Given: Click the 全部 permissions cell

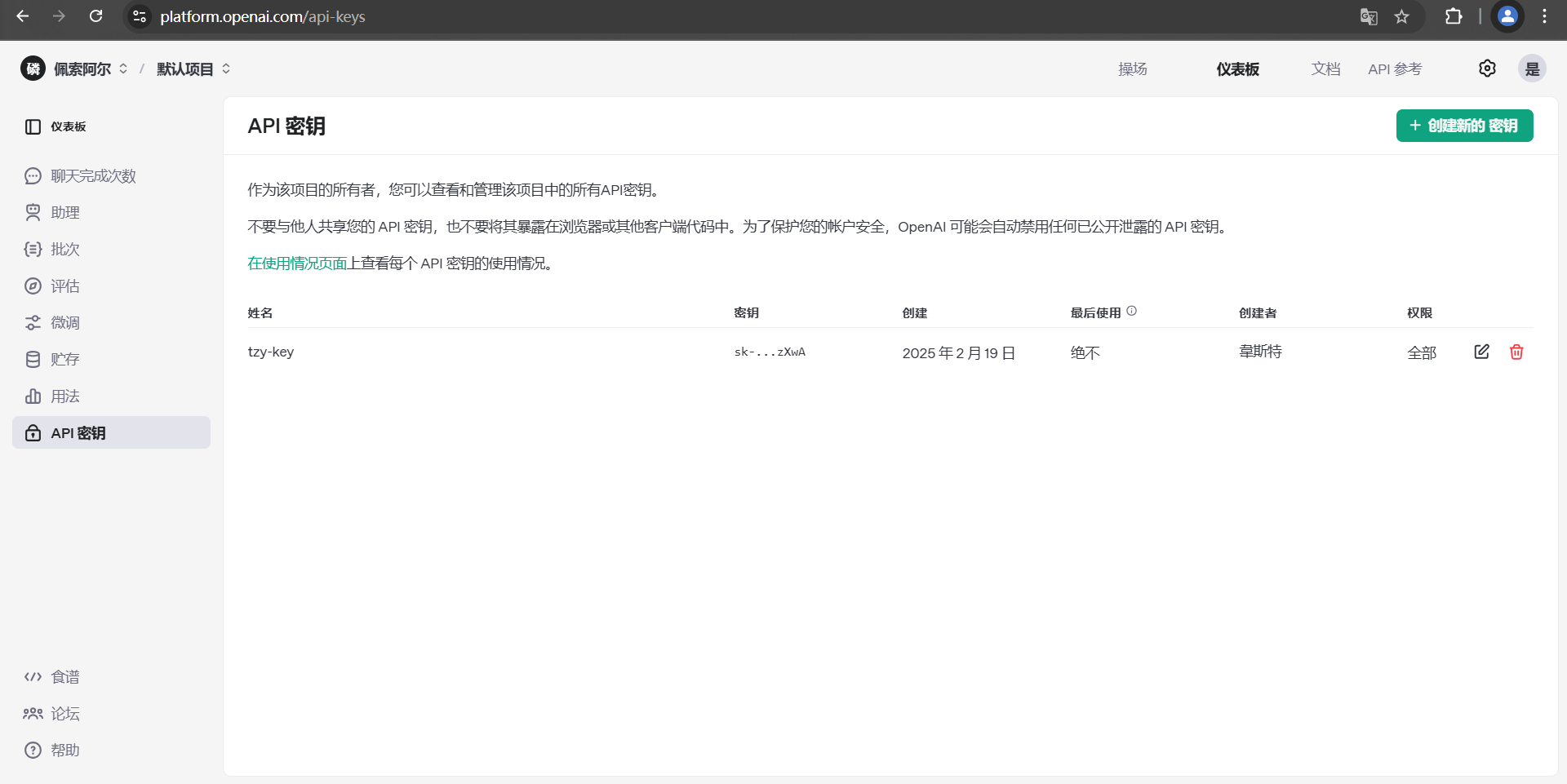Looking at the screenshot, I should tap(1422, 353).
